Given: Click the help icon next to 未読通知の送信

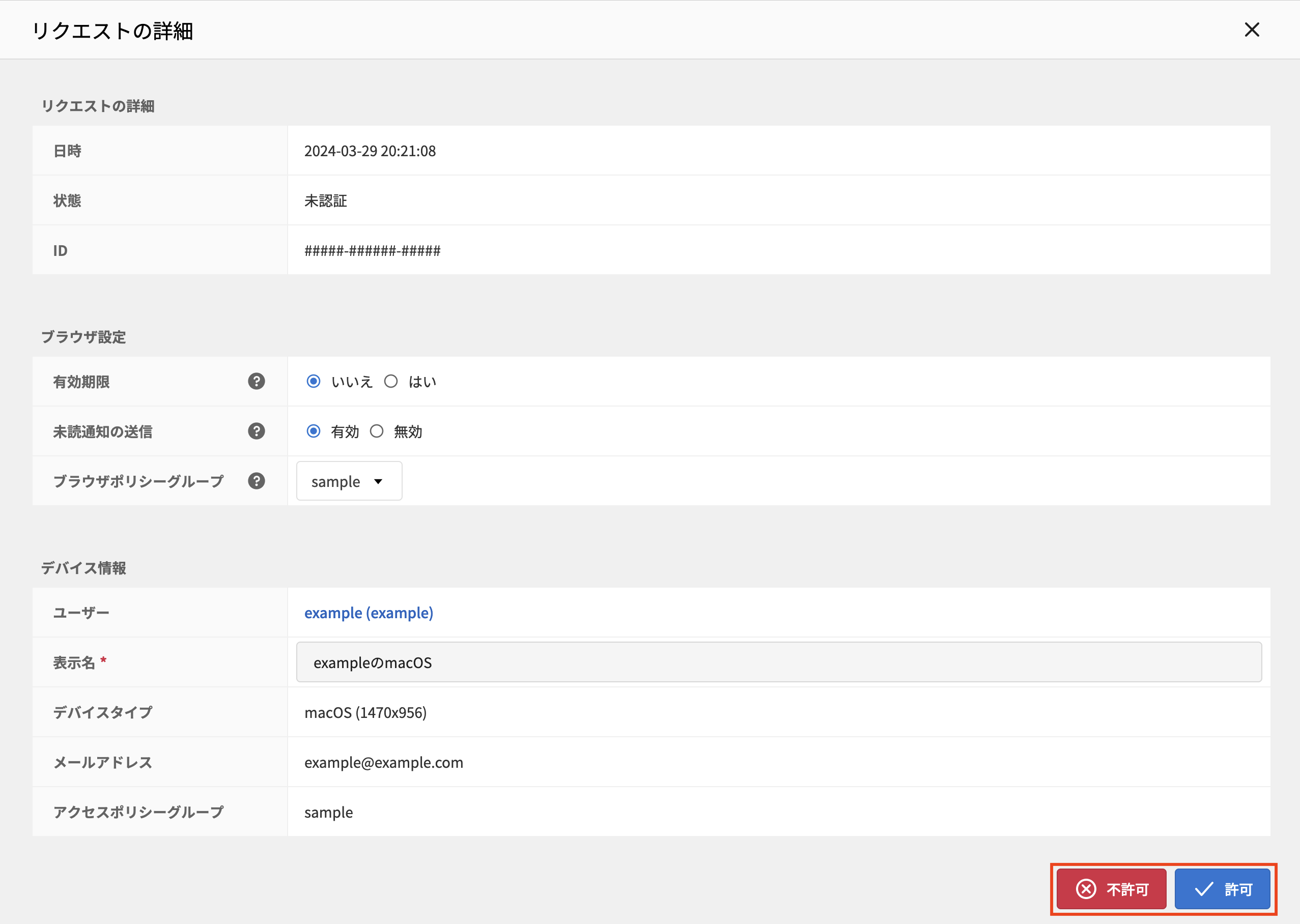Looking at the screenshot, I should pyautogui.click(x=256, y=431).
